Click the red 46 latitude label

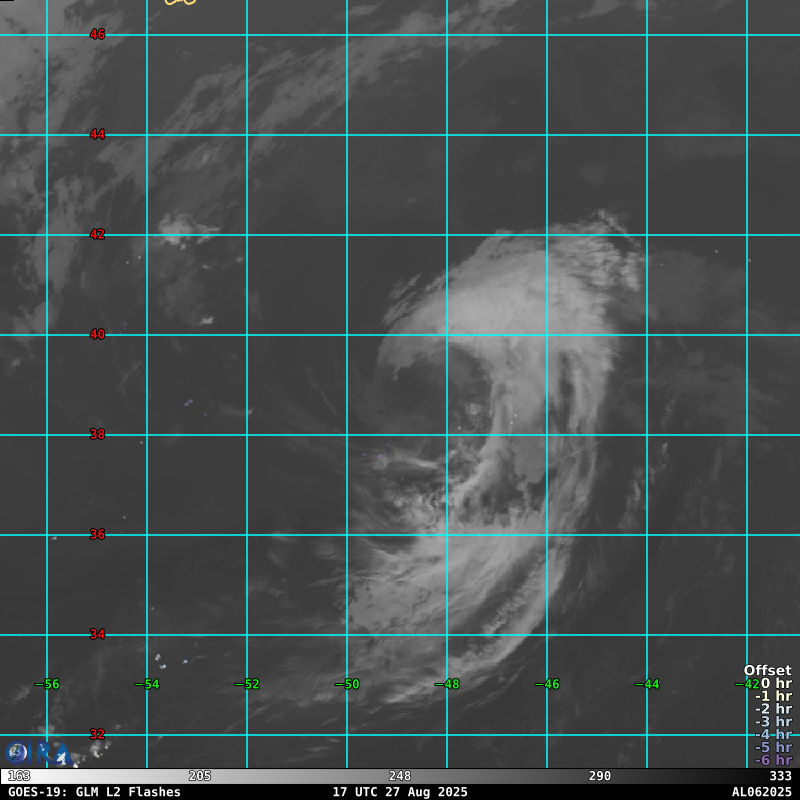point(97,35)
